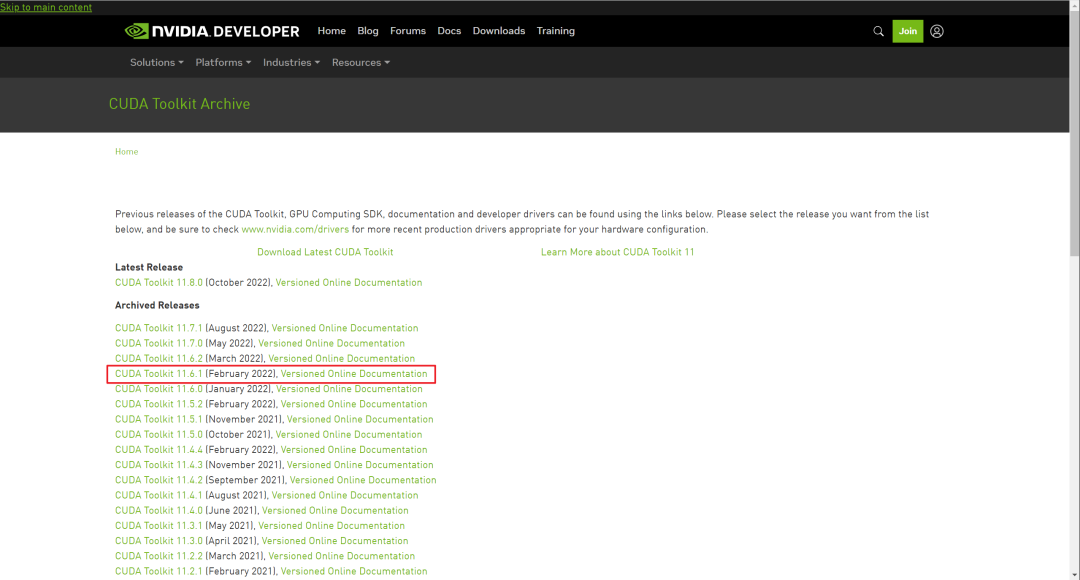Image resolution: width=1080 pixels, height=580 pixels.
Task: Click Download Latest CUDA Toolkit link
Action: 325,252
